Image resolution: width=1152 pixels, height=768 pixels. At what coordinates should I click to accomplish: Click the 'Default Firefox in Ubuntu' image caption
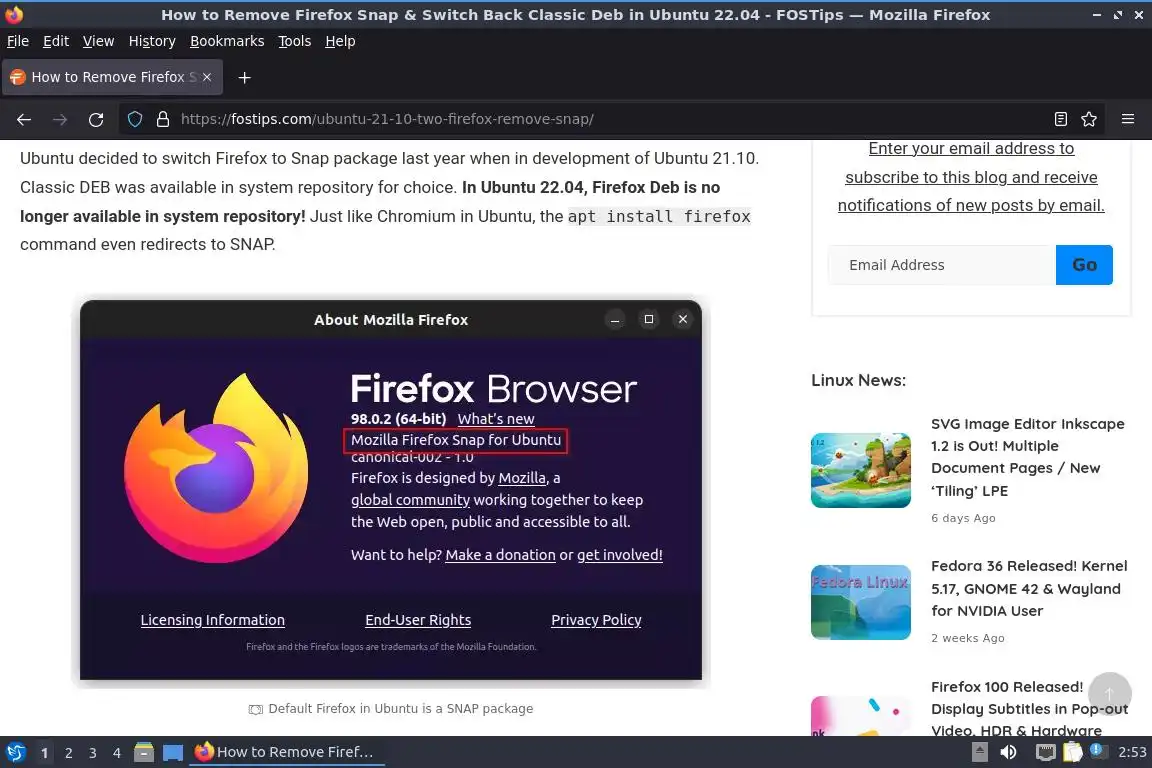(400, 708)
